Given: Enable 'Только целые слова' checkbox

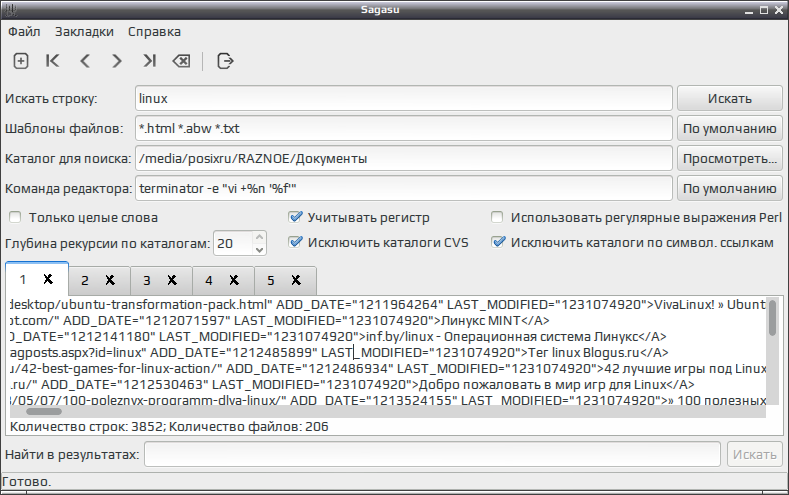Looking at the screenshot, I should (x=15, y=217).
